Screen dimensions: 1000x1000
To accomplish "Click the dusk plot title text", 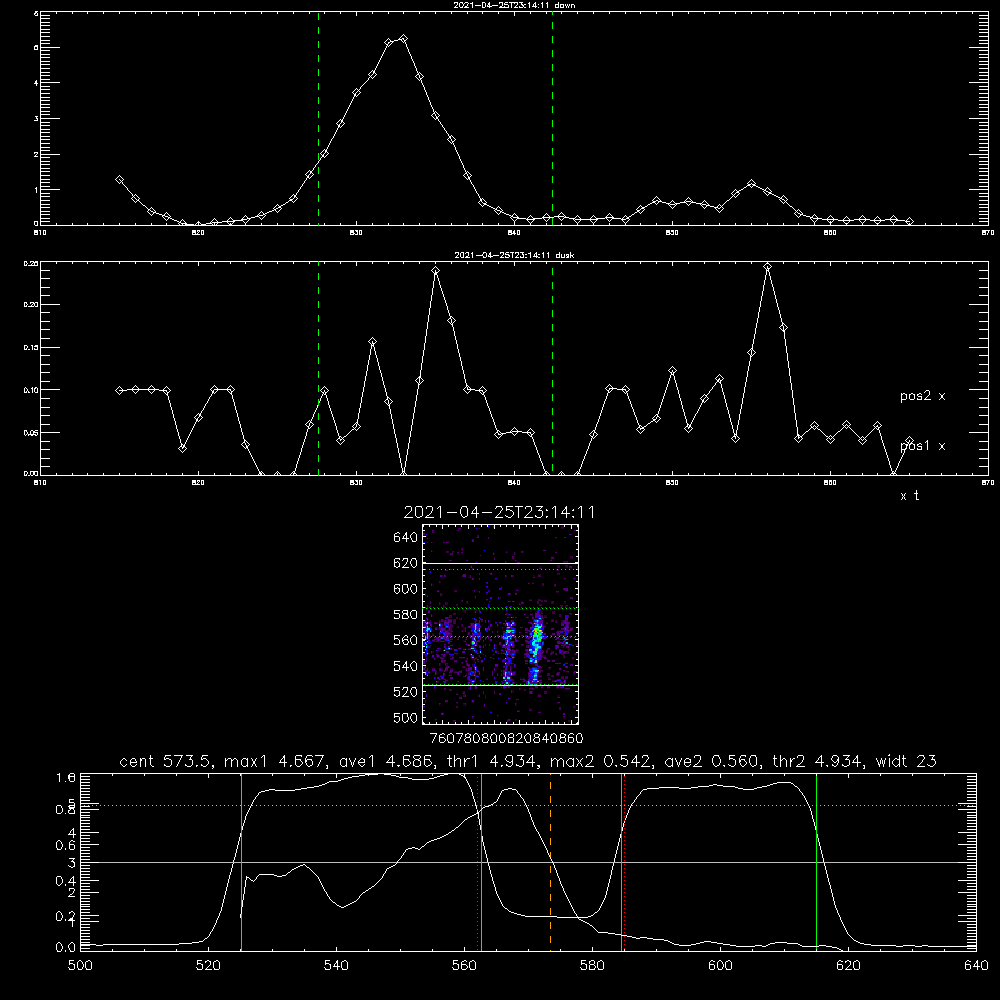I will tap(514, 255).
